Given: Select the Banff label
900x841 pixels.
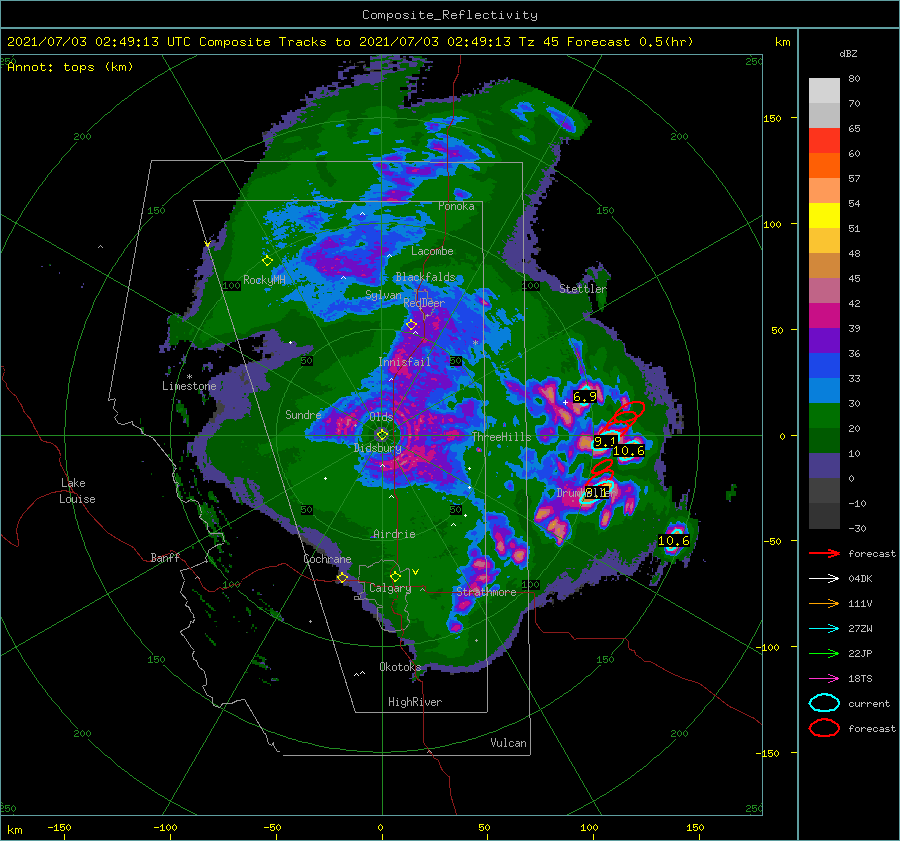Looking at the screenshot, I should 165,557.
